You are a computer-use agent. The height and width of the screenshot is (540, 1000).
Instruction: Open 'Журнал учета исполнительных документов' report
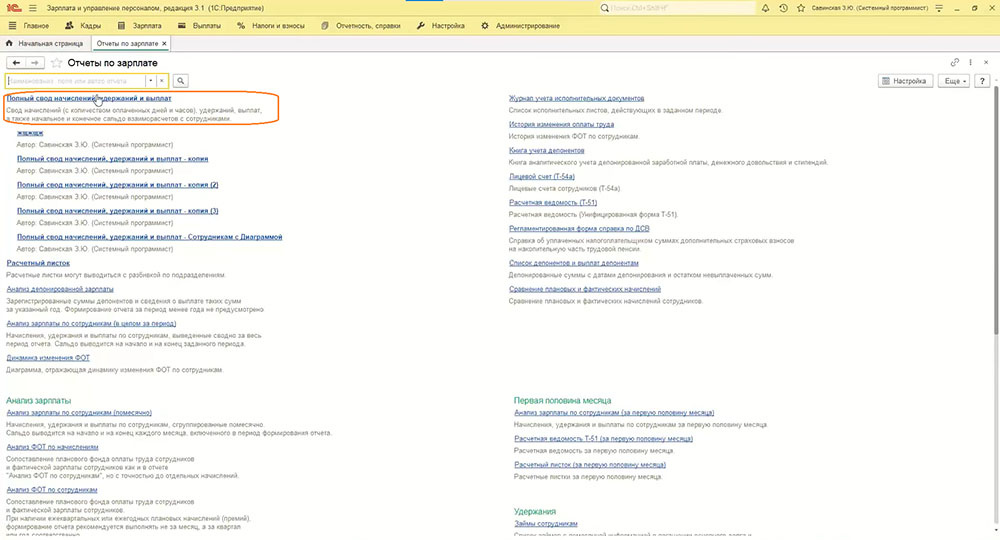point(577,98)
